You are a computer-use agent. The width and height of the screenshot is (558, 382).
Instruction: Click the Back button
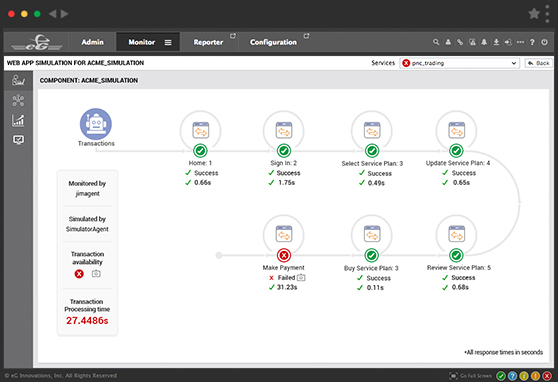pos(539,63)
